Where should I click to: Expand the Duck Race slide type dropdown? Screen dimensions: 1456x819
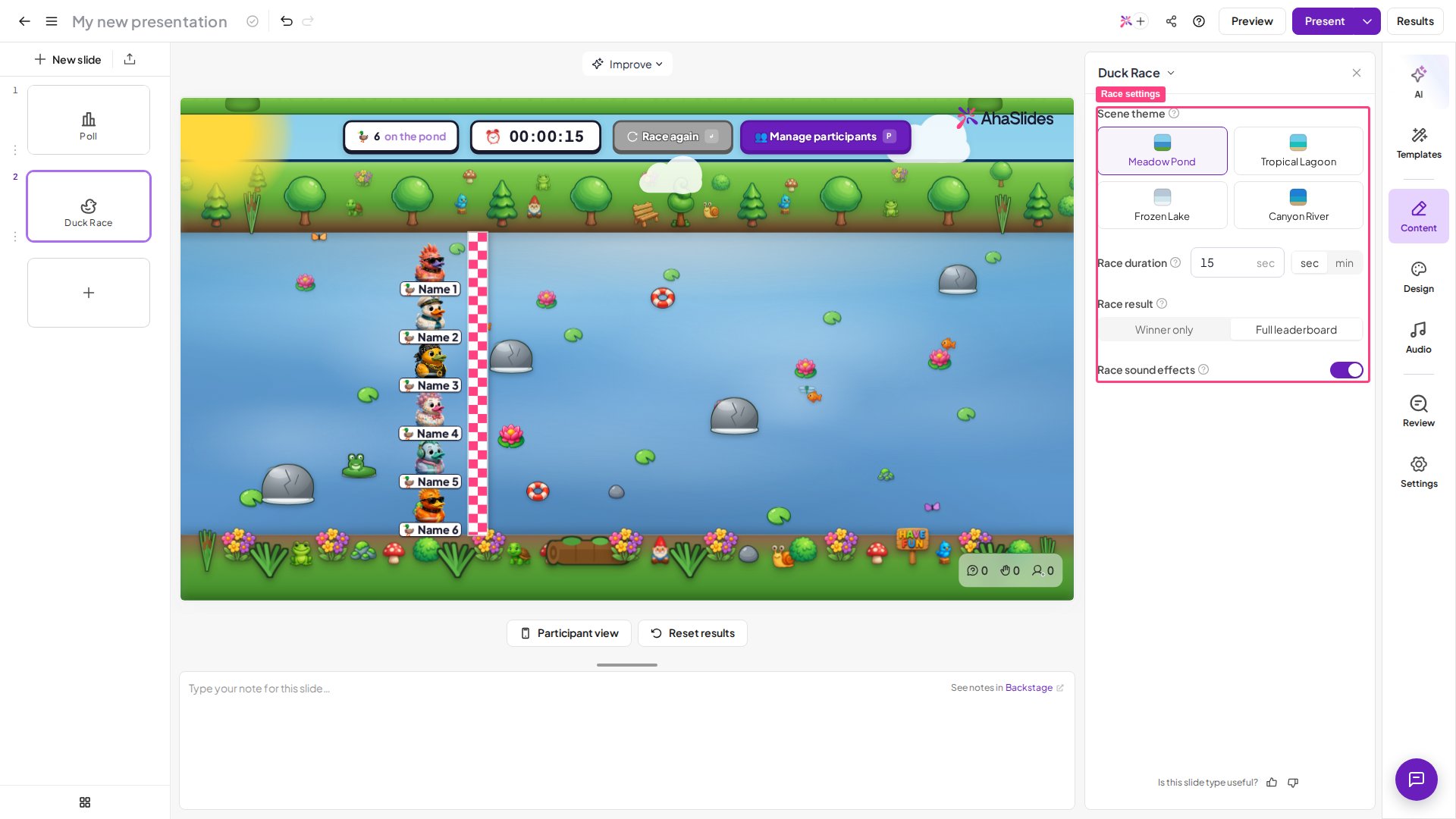click(x=1136, y=73)
